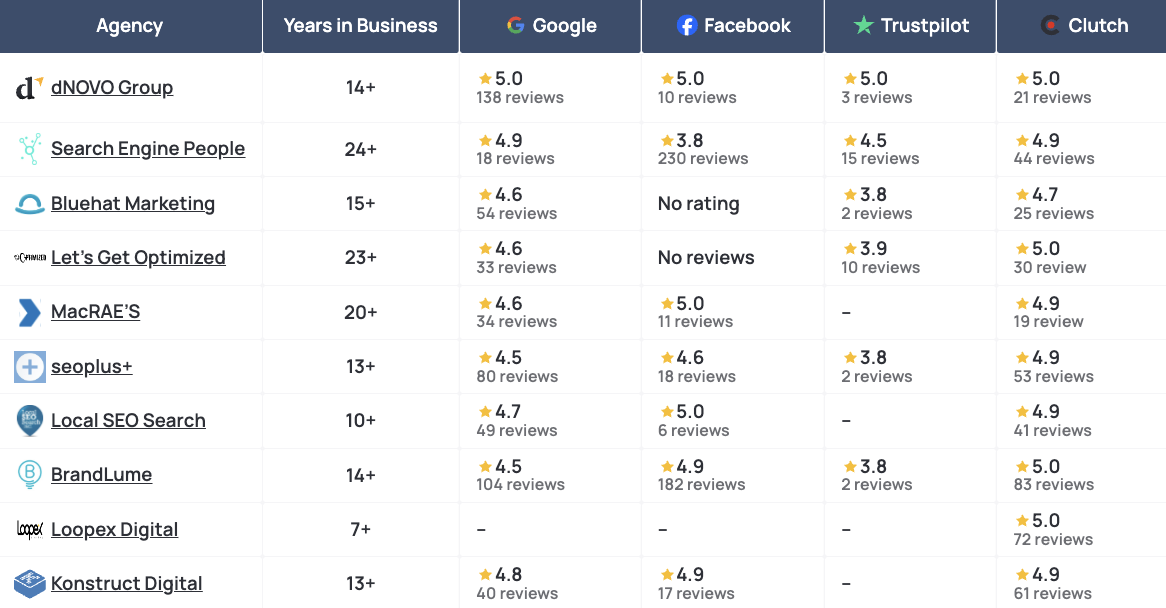1166x608 pixels.
Task: Click the Google logo in the column header
Action: point(516,26)
